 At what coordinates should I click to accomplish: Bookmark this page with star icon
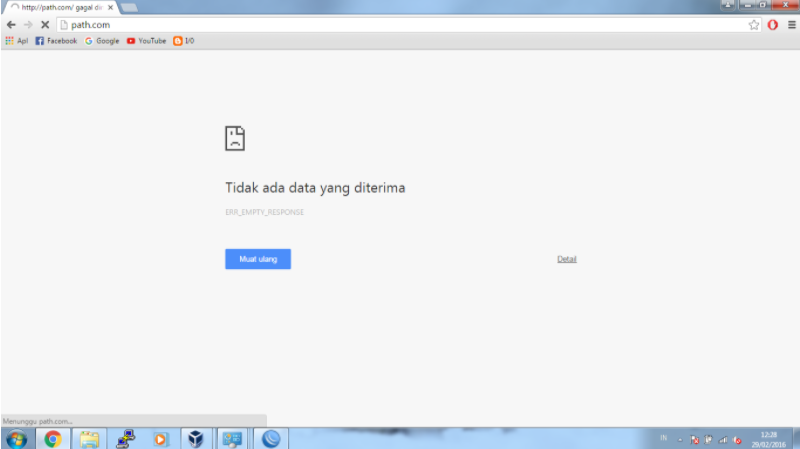pyautogui.click(x=754, y=24)
